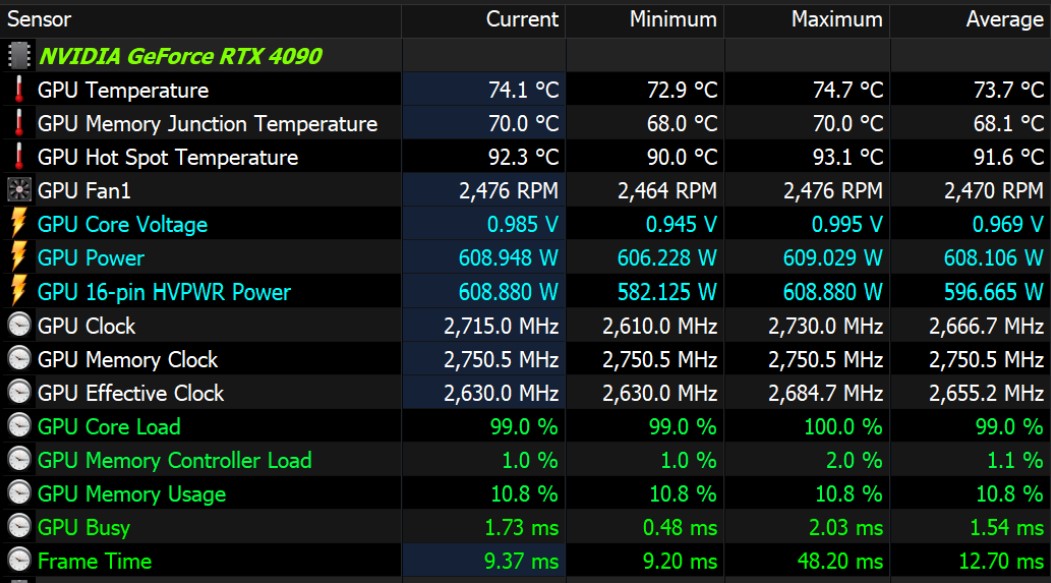Select GPU 16-pin HVPWR Power label
1051x583 pixels.
tap(164, 292)
